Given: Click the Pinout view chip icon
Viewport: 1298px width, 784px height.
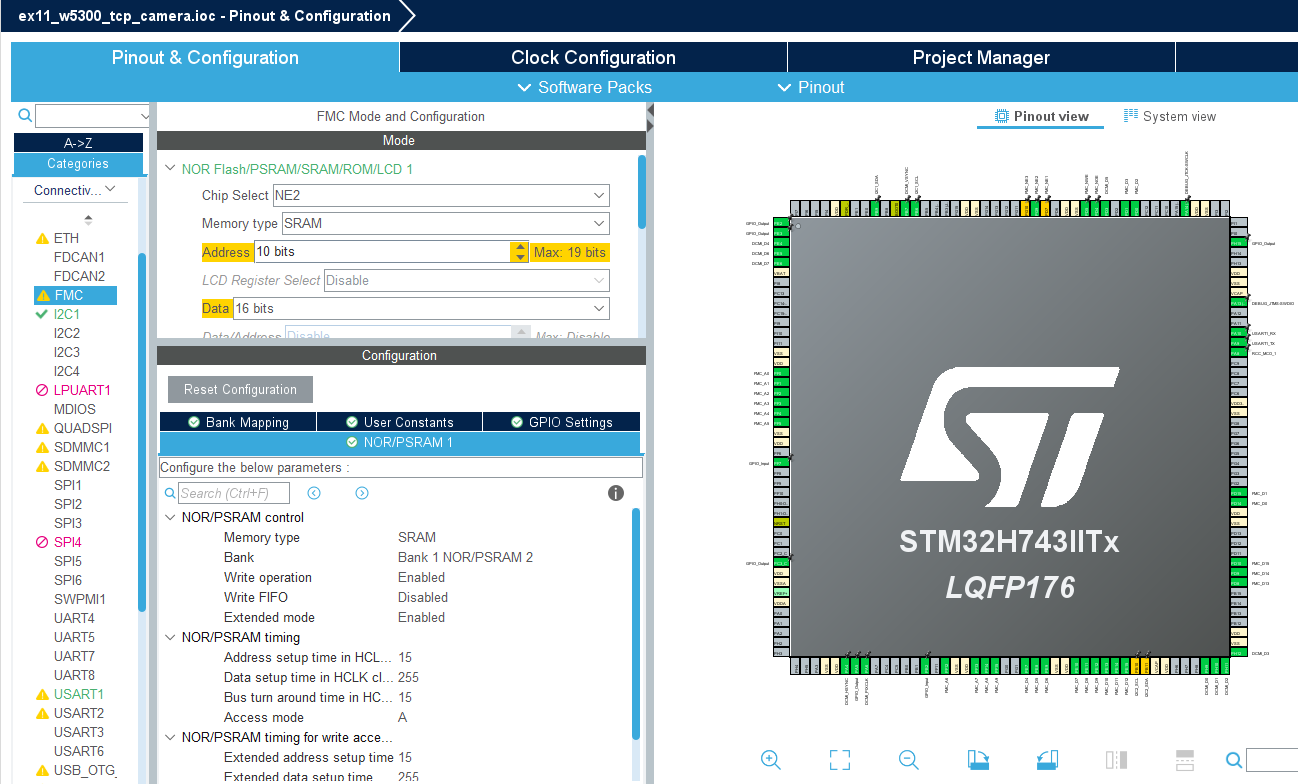Looking at the screenshot, I should [1002, 116].
